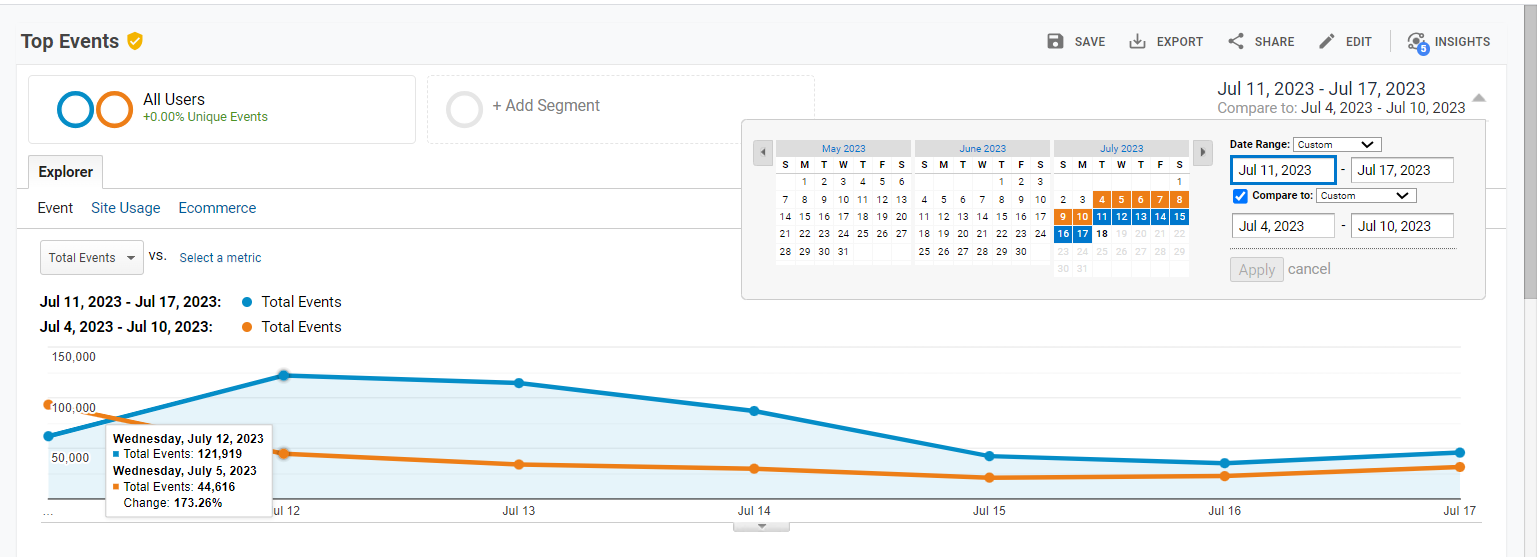Open the Compare to Custom dropdown
The width and height of the screenshot is (1537, 557).
pos(1366,196)
